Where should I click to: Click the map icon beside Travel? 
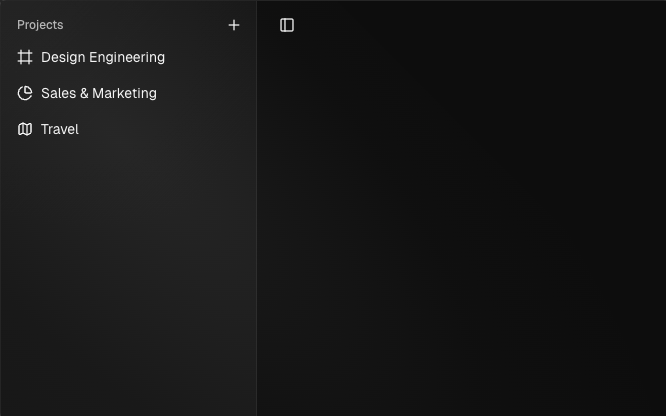25,129
